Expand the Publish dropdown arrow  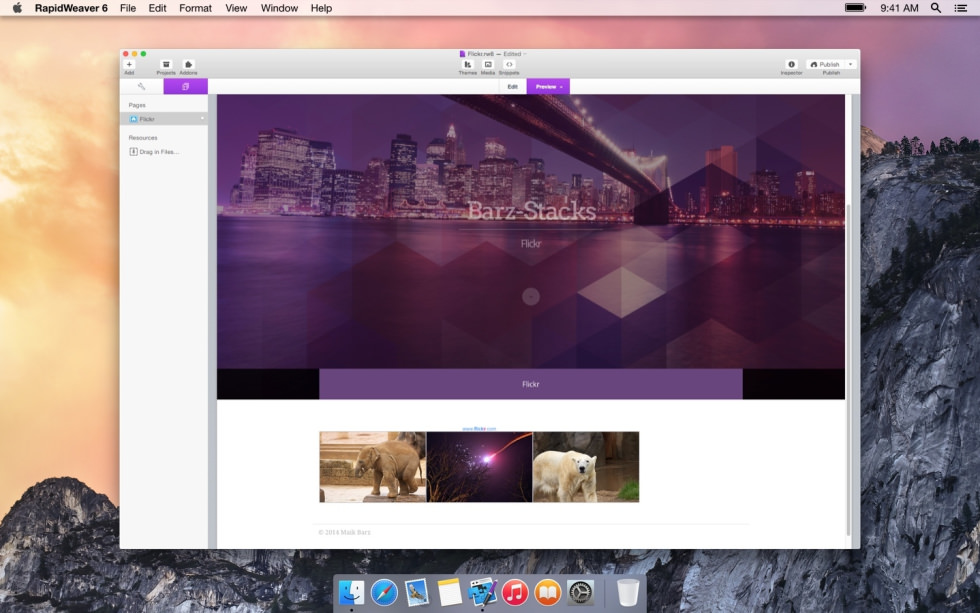click(851, 64)
